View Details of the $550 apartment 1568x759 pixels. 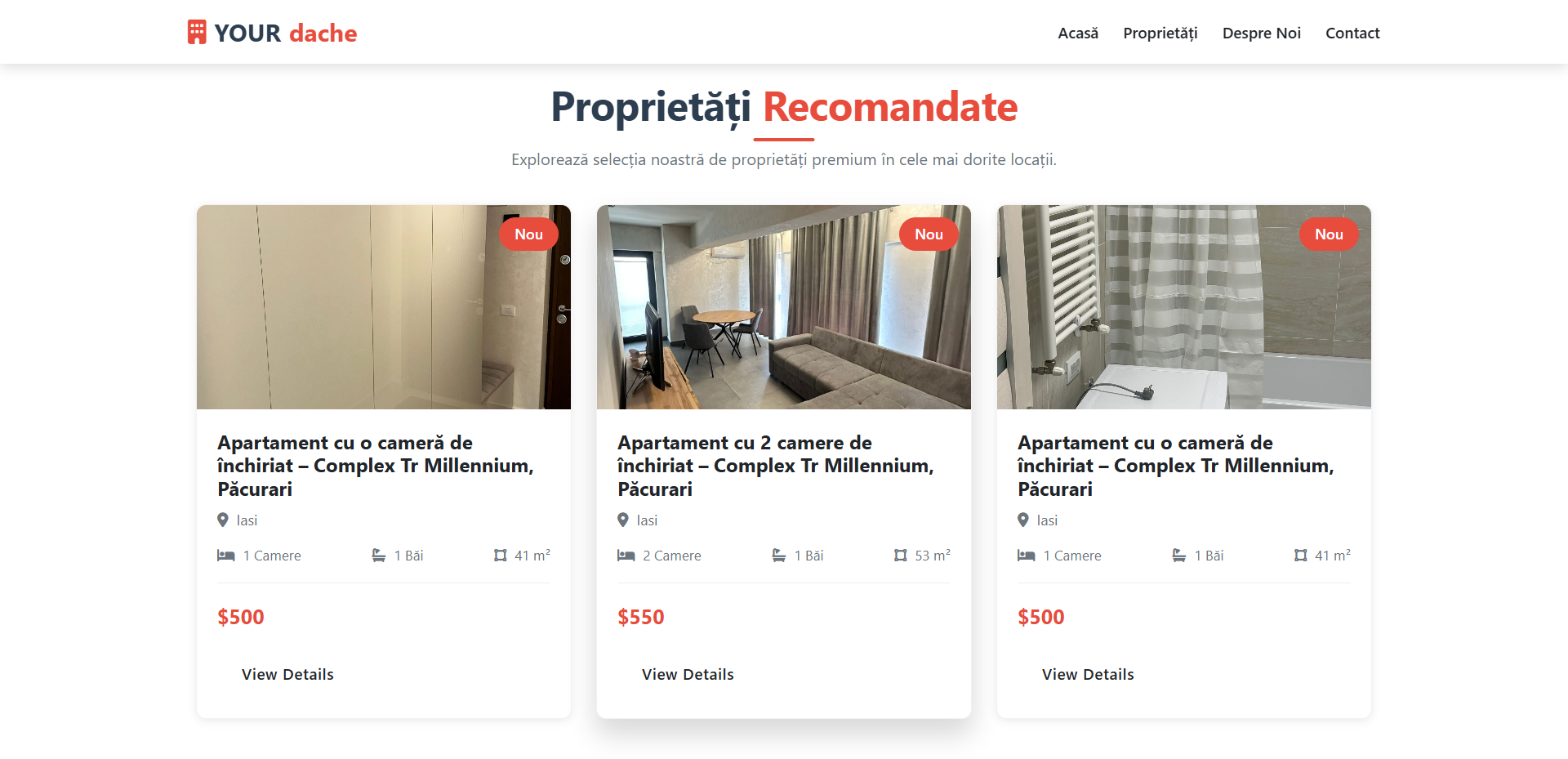point(688,675)
